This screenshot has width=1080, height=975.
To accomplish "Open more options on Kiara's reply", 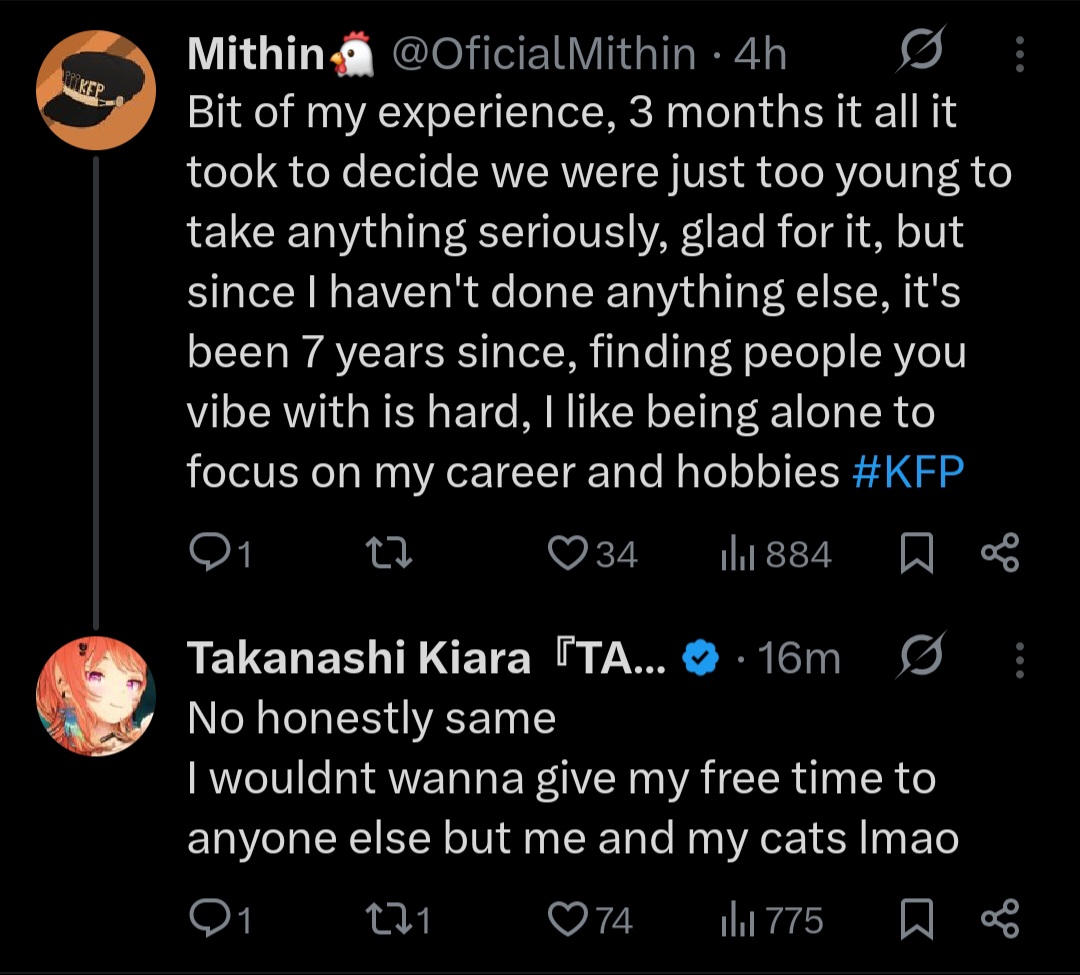I will coord(1019,659).
